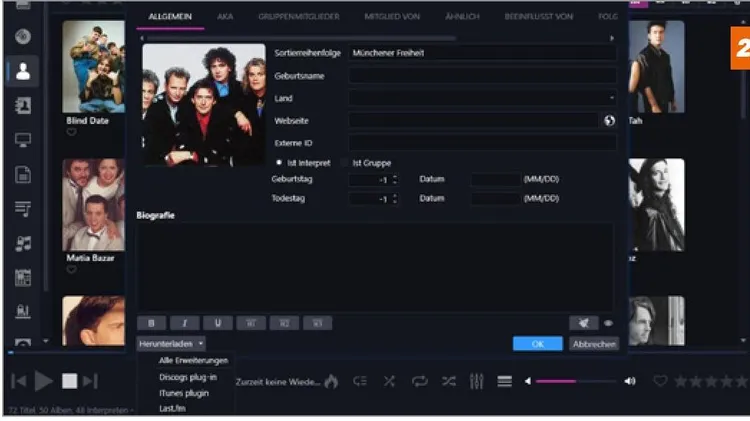The image size is (750, 421).
Task: Start playback with the play button
Action: pos(44,381)
